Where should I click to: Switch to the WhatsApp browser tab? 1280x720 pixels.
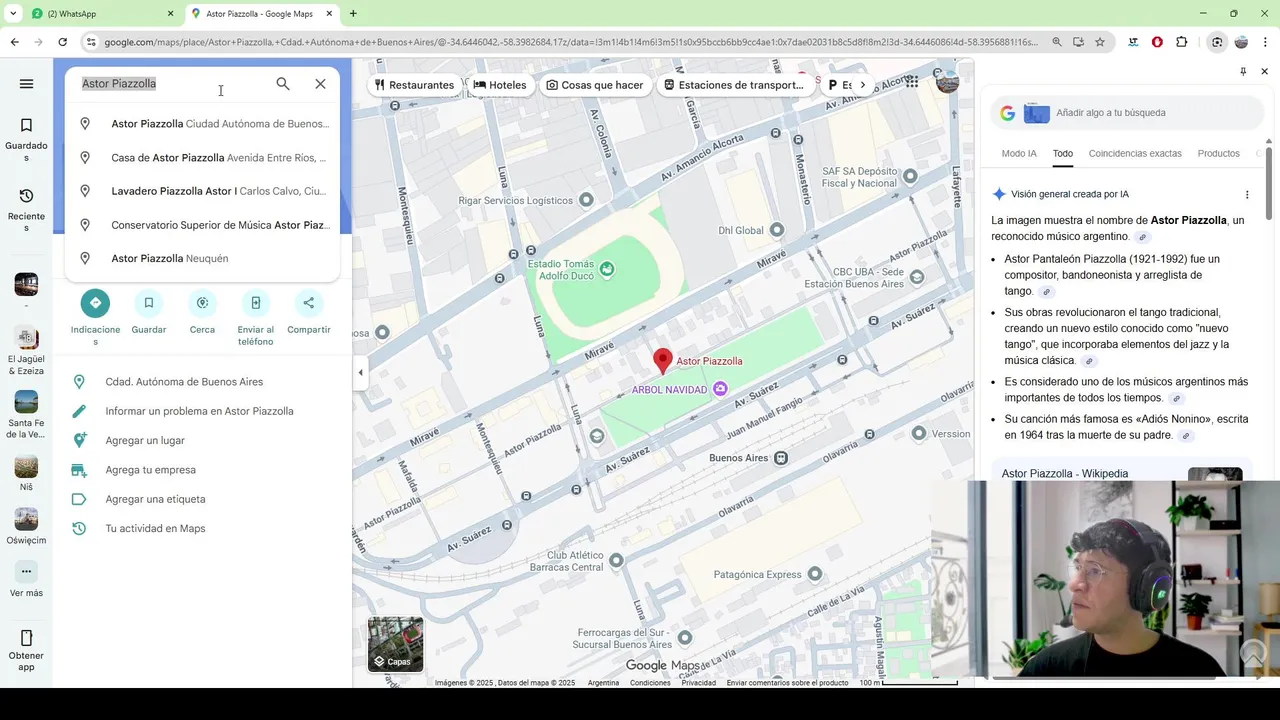(100, 14)
